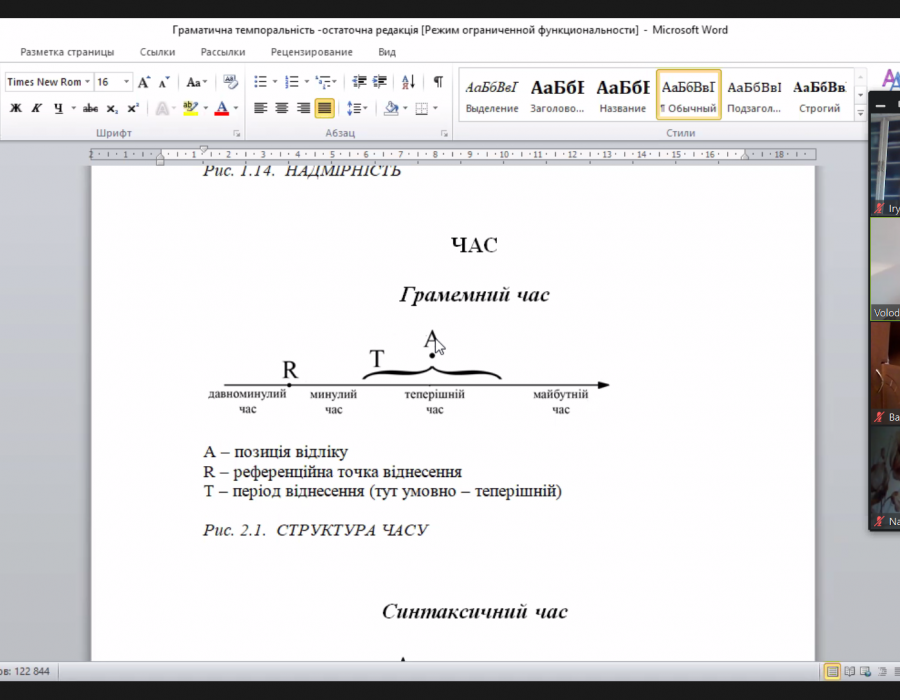Viewport: 900px width, 700px height.
Task: Open the Рецензирование ribbon tab
Action: (311, 52)
